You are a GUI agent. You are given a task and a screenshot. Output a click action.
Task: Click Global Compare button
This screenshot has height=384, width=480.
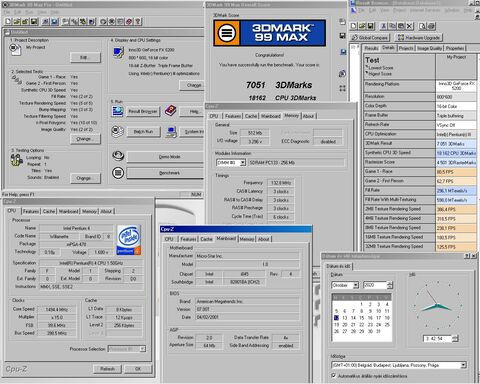tap(370, 37)
